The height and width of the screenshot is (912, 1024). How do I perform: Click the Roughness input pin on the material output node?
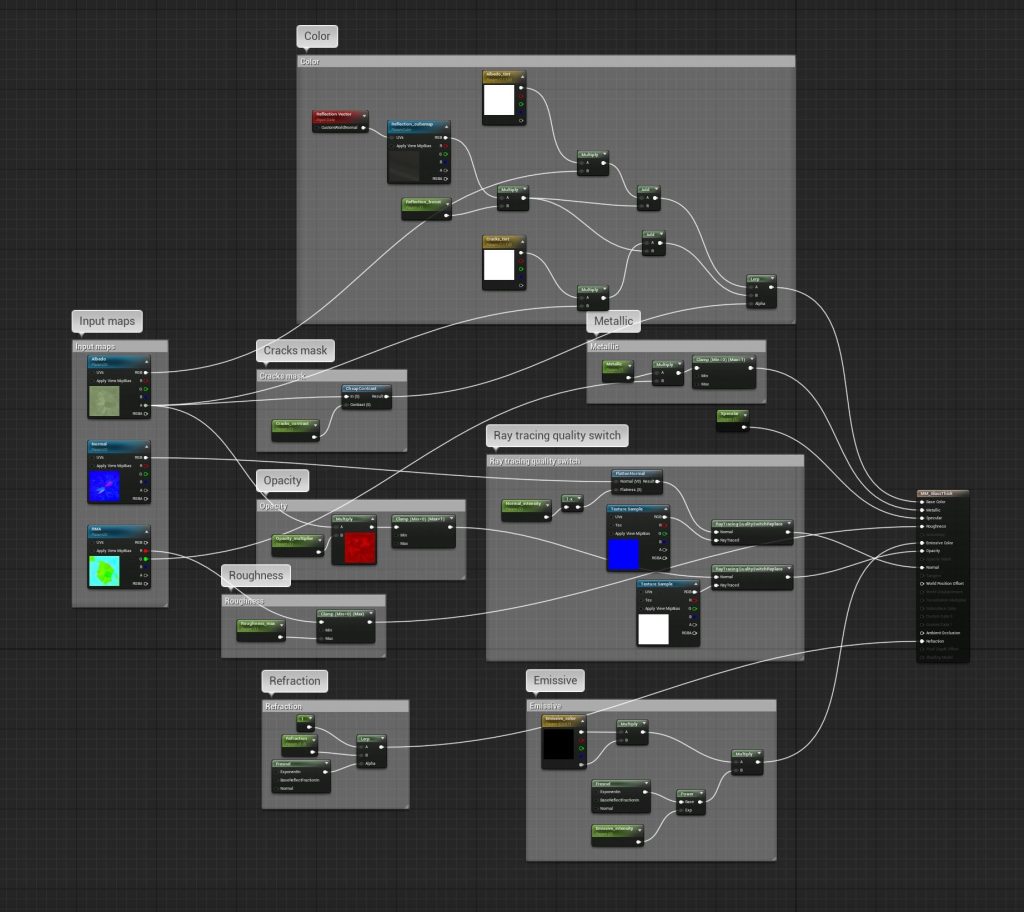pyautogui.click(x=921, y=527)
